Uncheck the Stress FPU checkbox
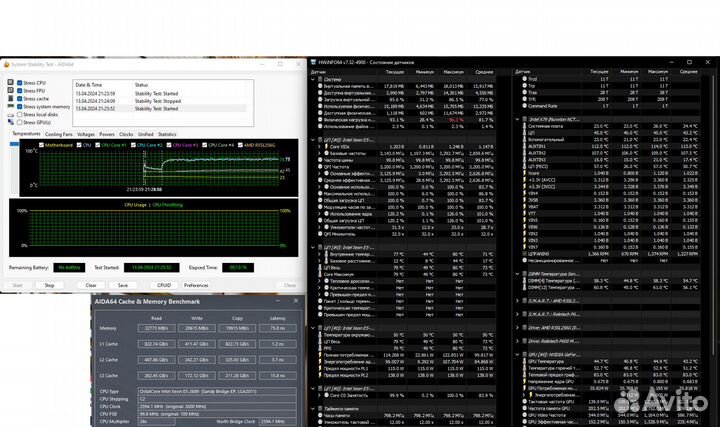 tap(20, 90)
